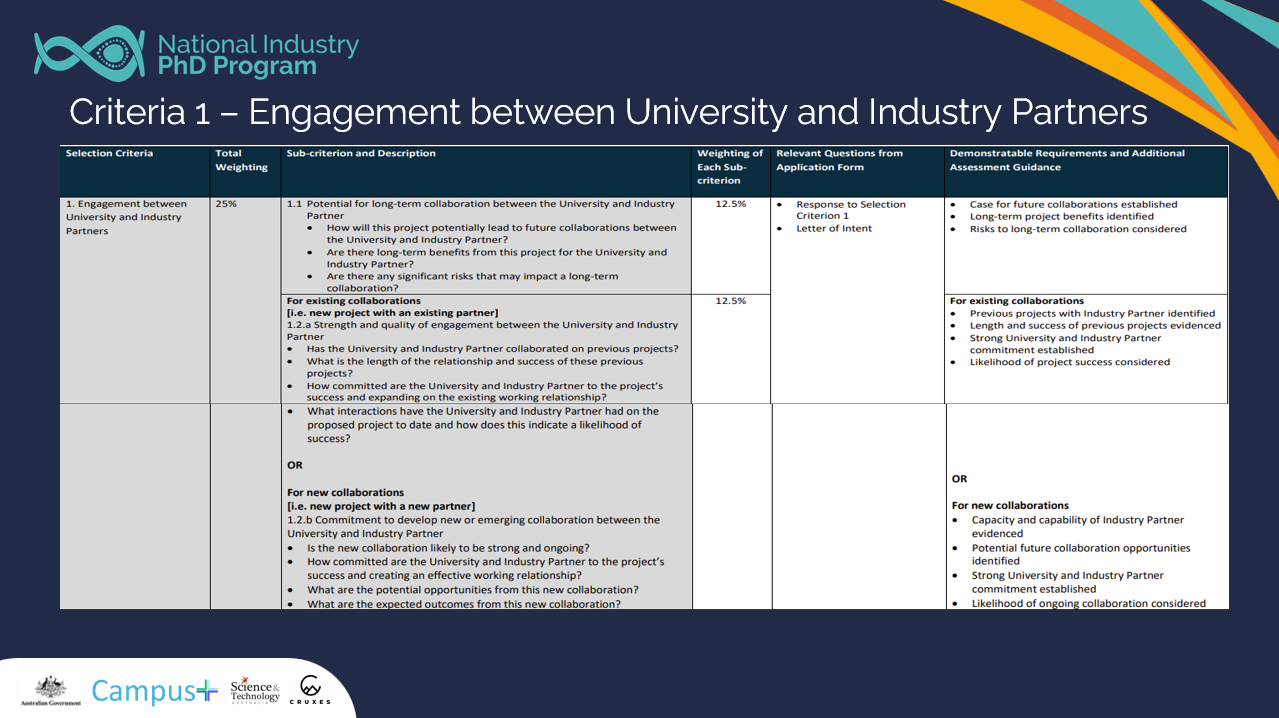The height and width of the screenshot is (718, 1279).
Task: Click the Australian Government crest logo
Action: [50, 690]
